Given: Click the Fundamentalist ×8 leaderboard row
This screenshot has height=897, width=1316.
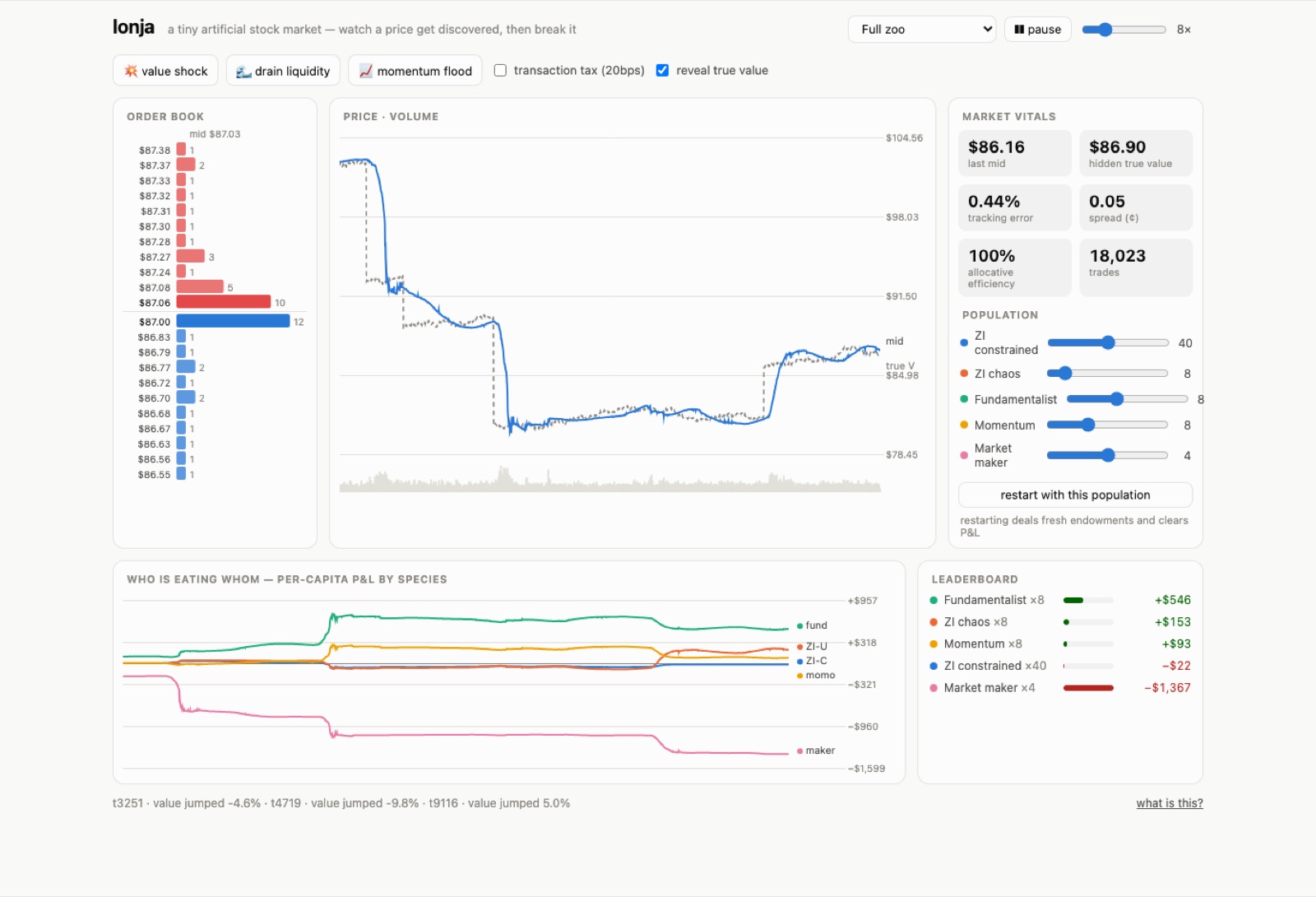Looking at the screenshot, I should point(1060,600).
